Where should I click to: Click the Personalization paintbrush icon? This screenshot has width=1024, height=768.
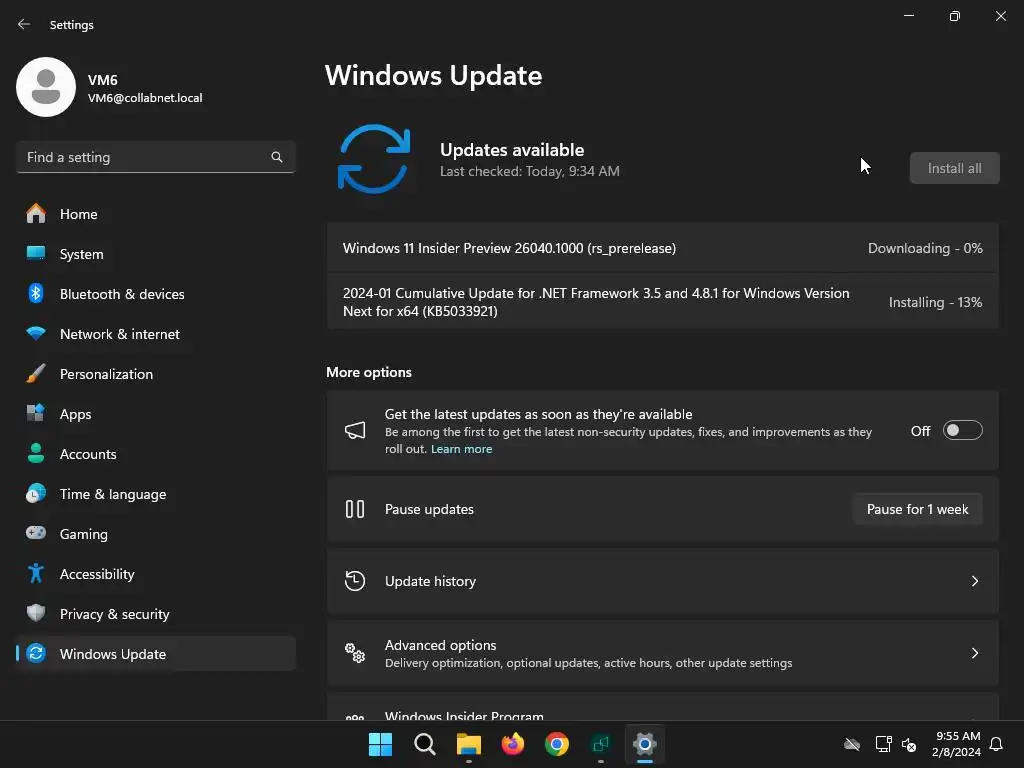tap(36, 374)
